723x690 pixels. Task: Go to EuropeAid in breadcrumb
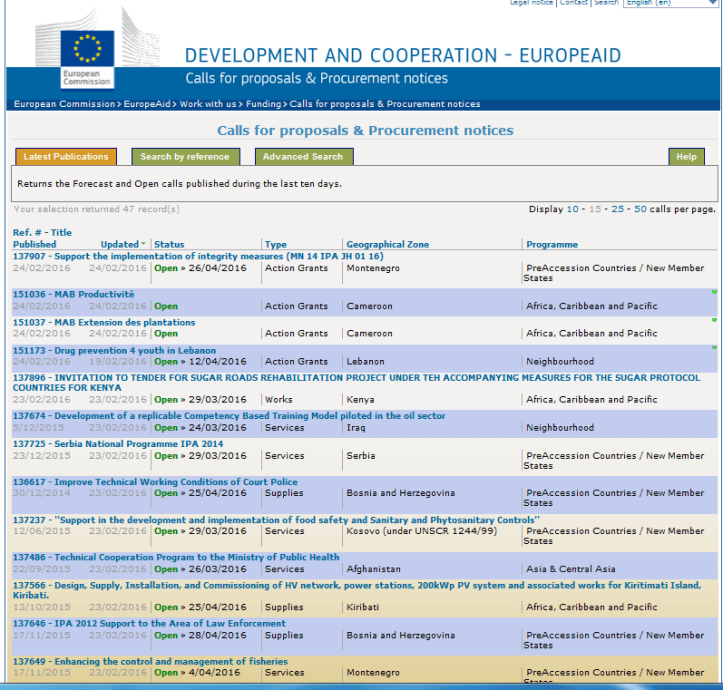pos(149,104)
